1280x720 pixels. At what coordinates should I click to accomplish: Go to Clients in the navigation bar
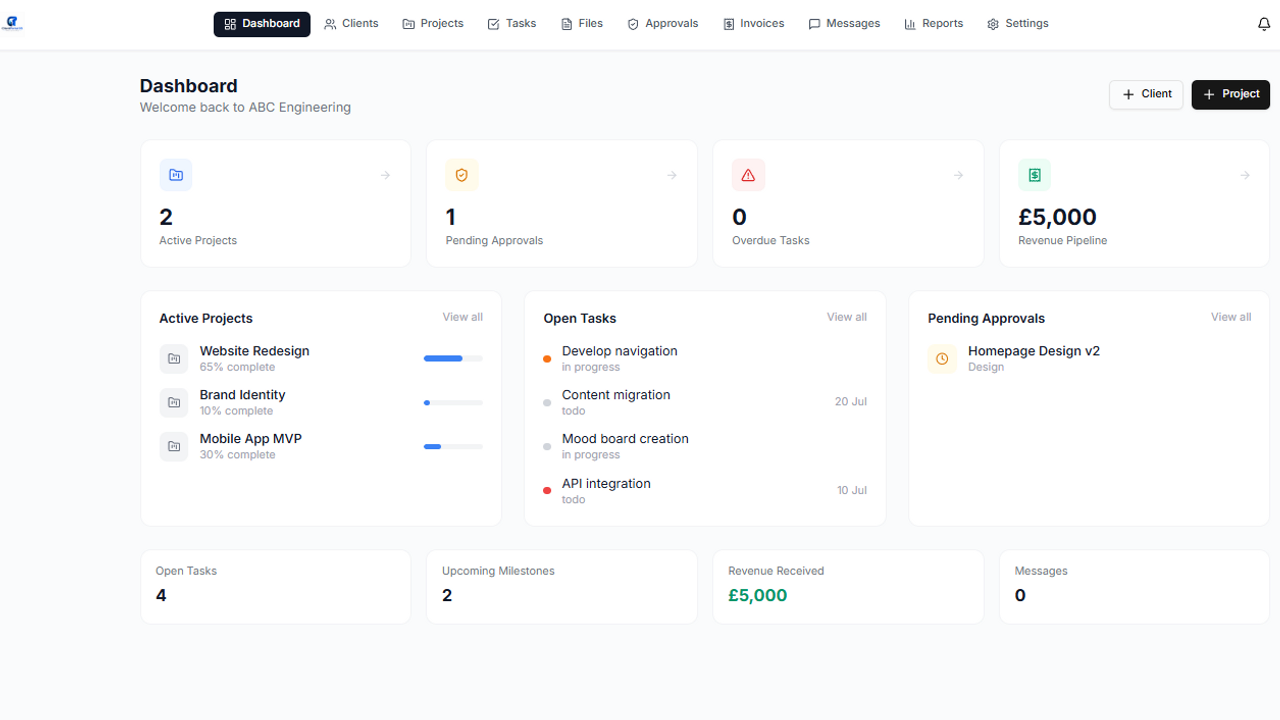352,24
